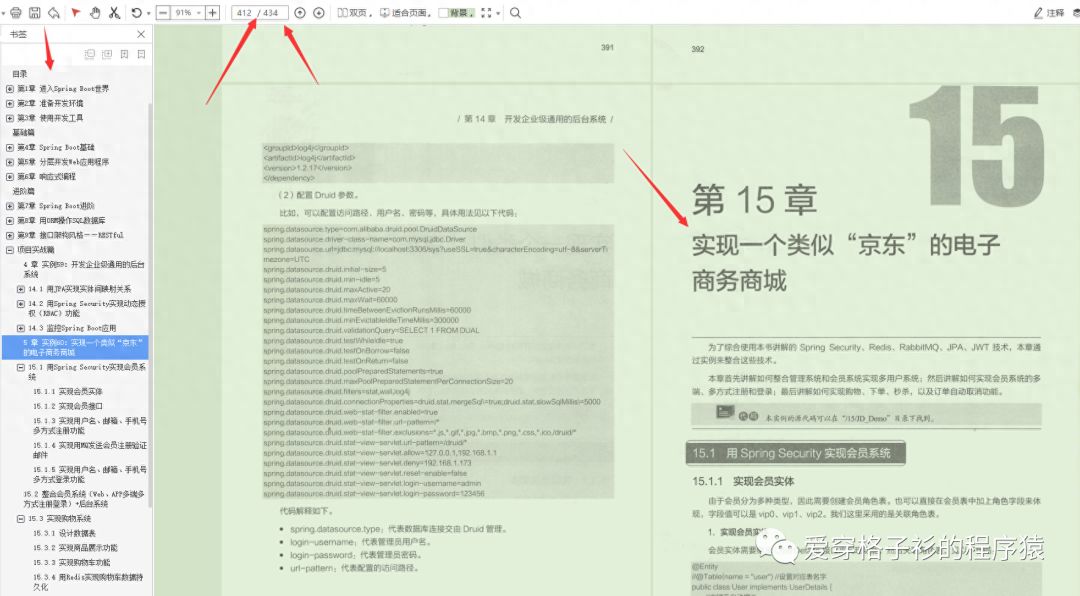Select the 书签 panel tab
The width and height of the screenshot is (1080, 596).
point(18,34)
